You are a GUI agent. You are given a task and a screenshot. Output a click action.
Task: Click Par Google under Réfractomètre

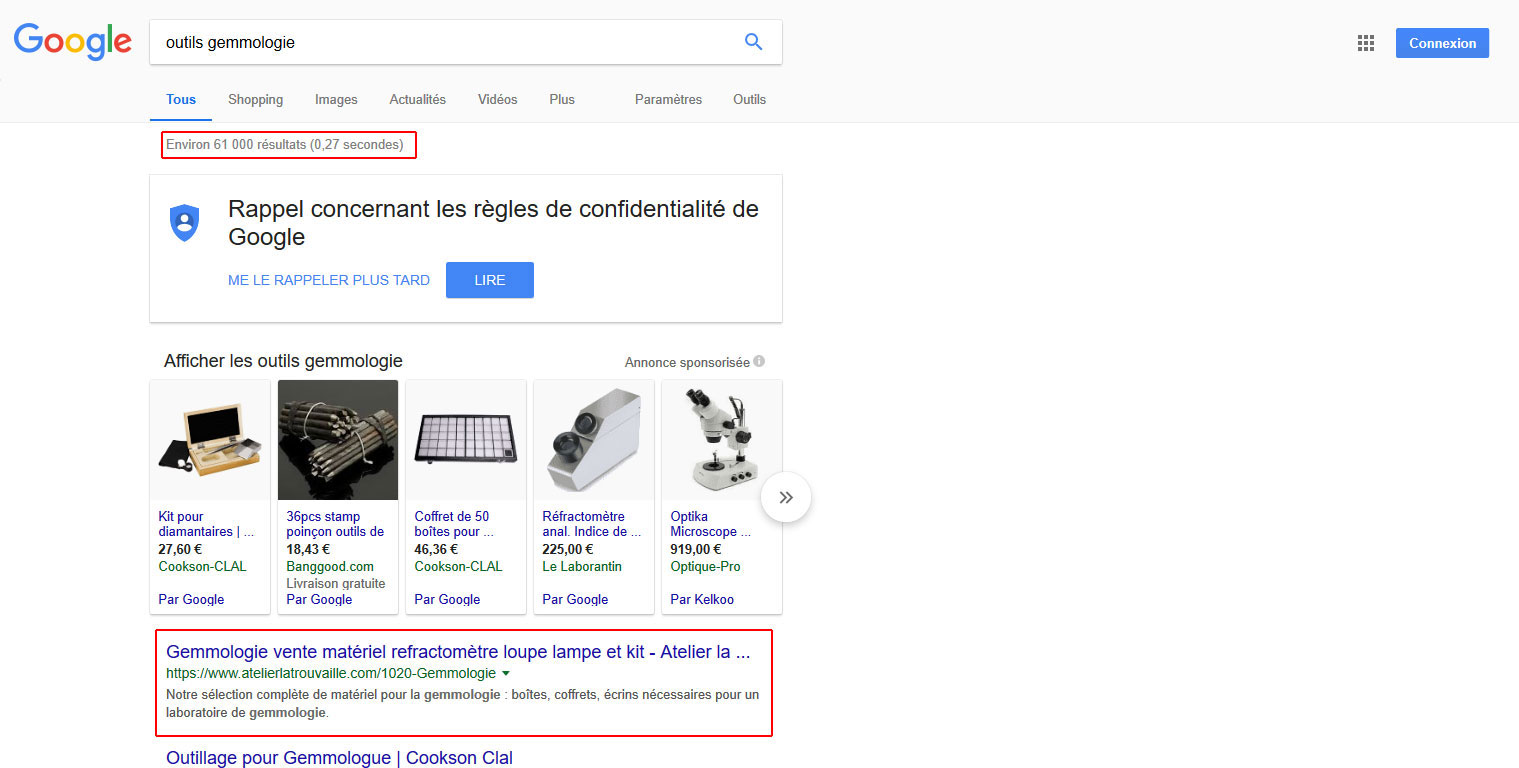575,600
